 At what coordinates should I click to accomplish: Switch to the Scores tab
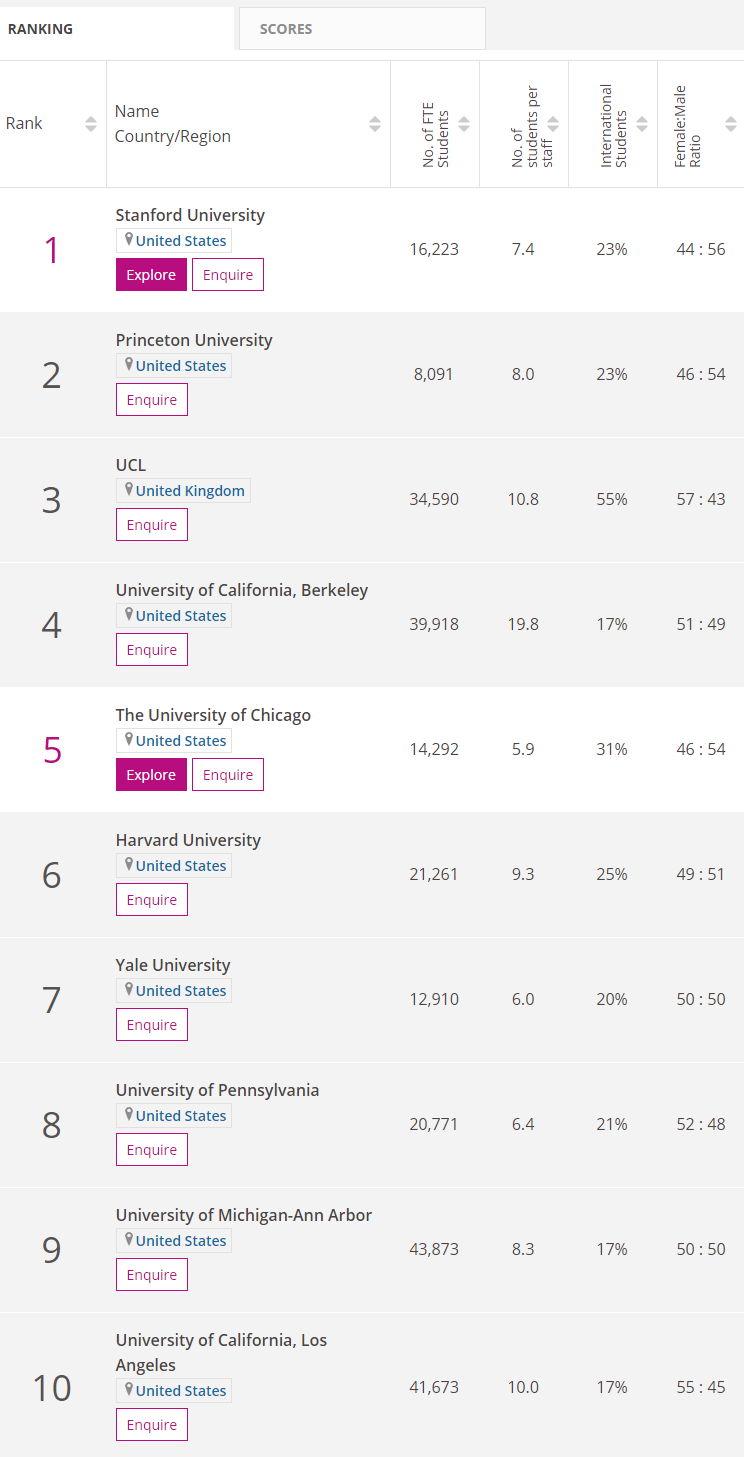pyautogui.click(x=286, y=29)
